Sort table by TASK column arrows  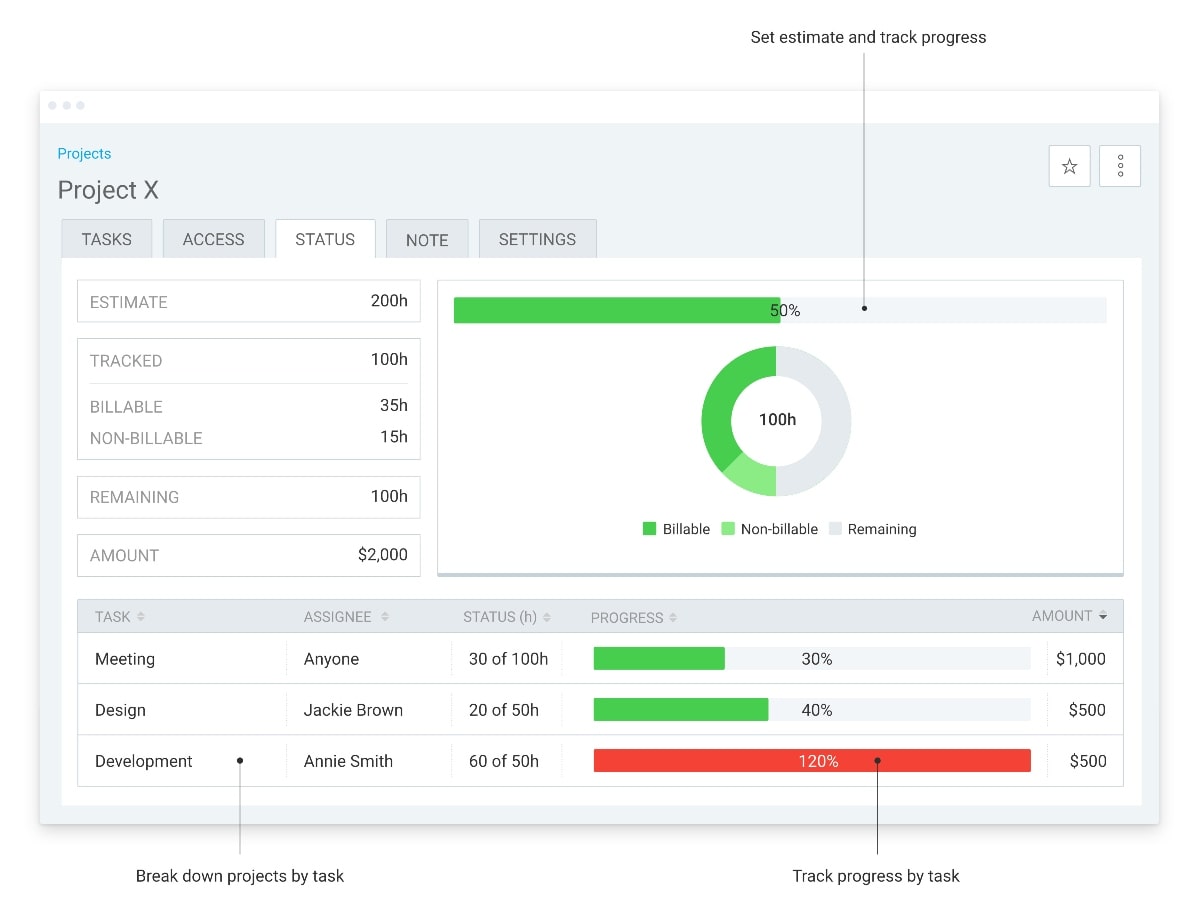coord(141,617)
